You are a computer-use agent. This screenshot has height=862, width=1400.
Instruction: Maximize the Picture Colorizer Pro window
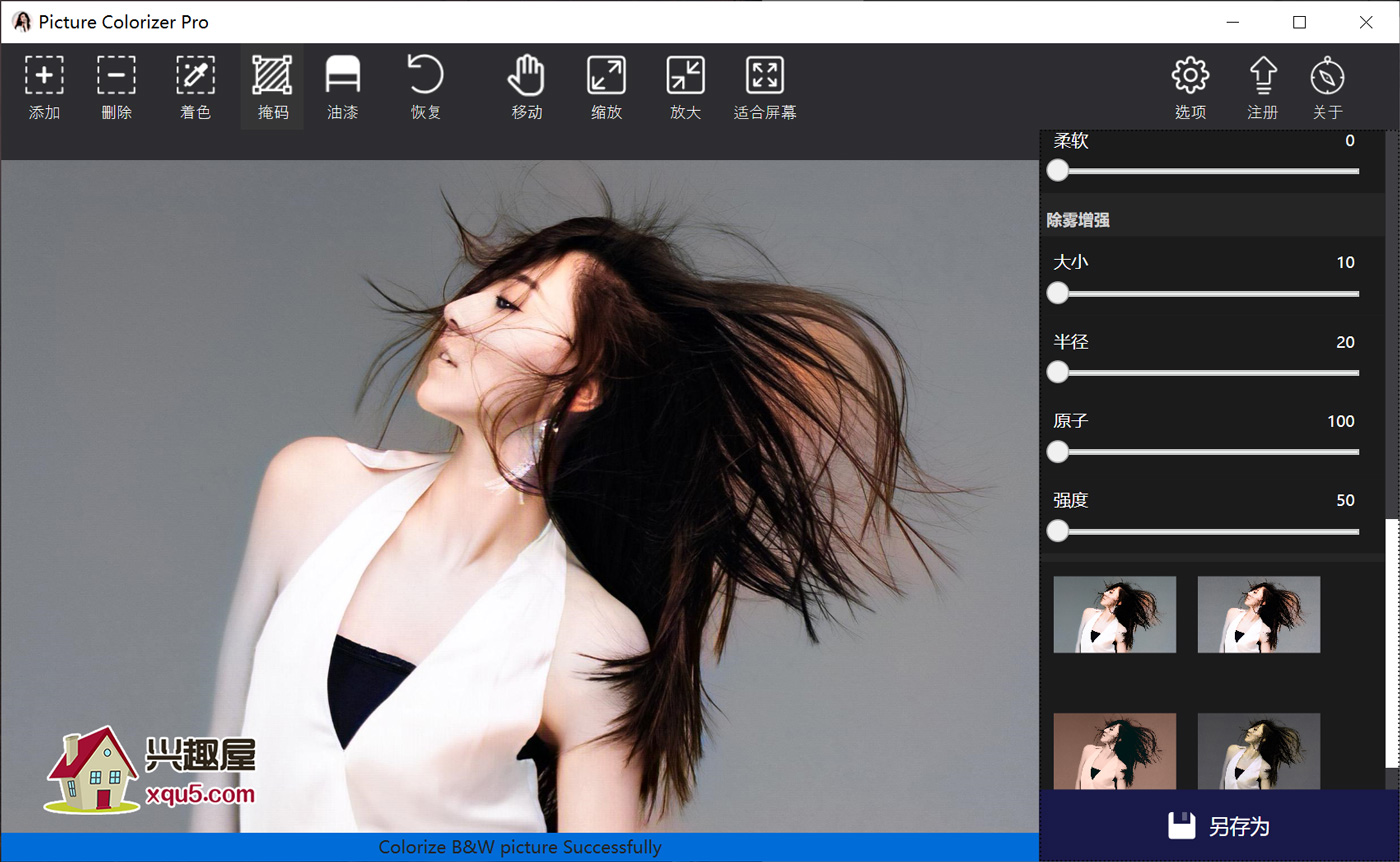1300,22
